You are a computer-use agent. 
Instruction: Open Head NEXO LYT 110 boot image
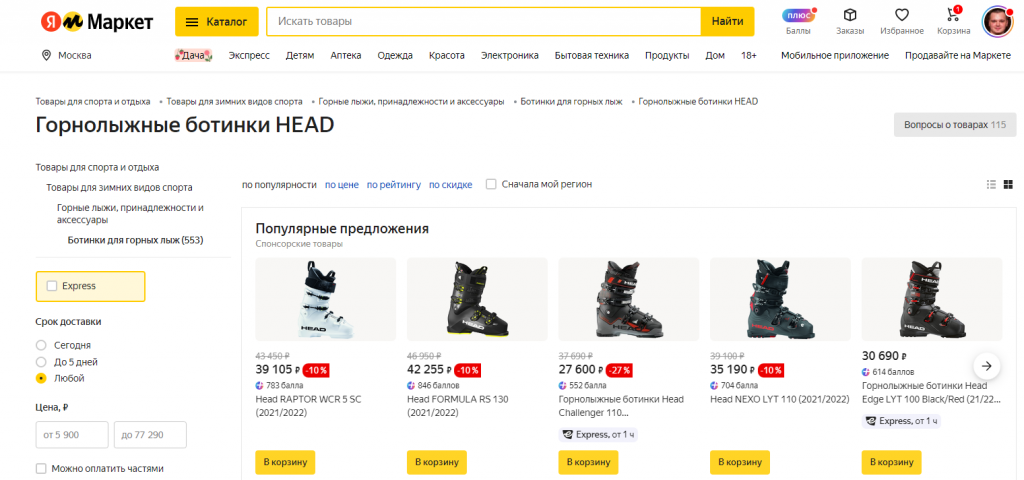[780, 299]
